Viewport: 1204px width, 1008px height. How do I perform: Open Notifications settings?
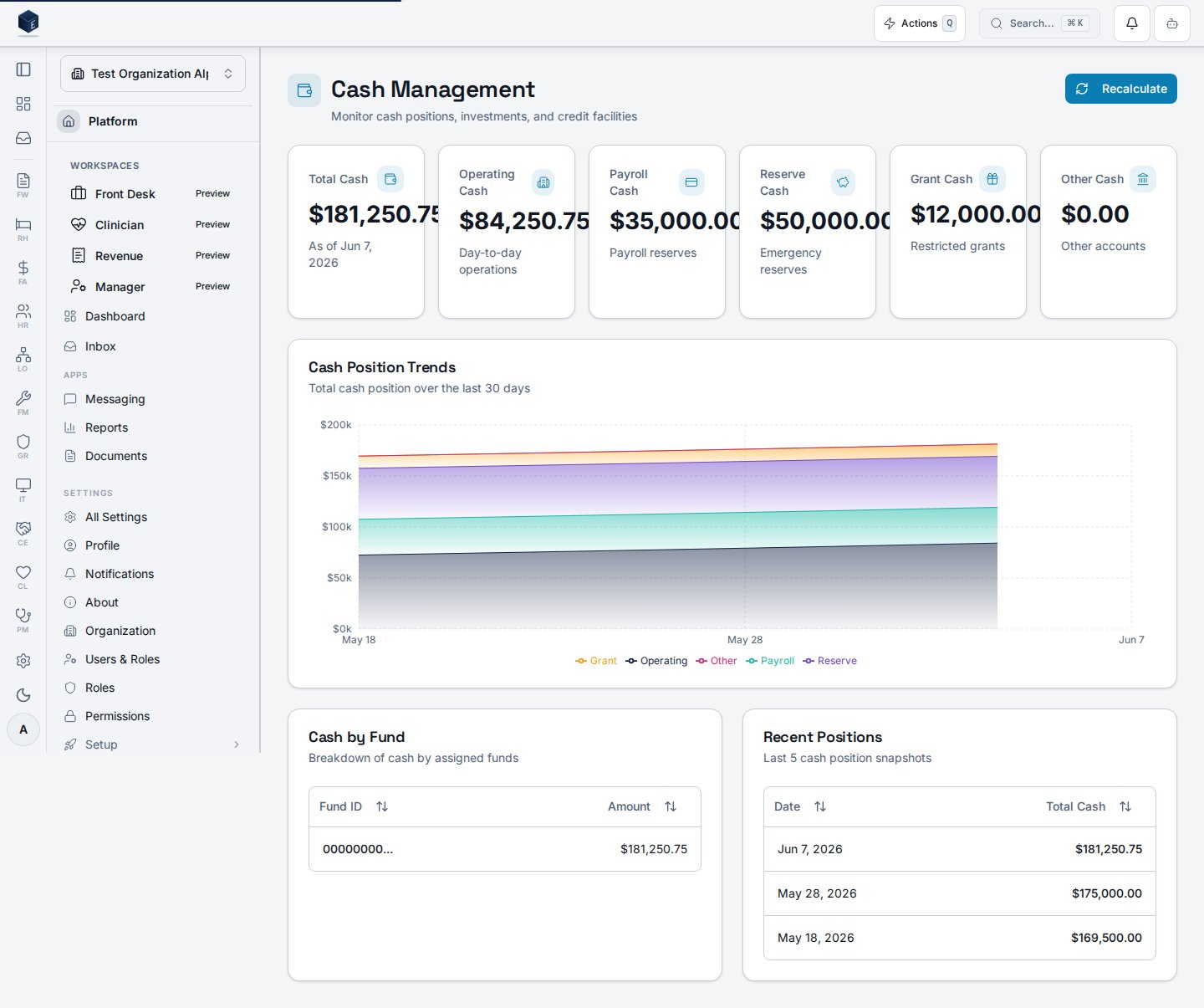click(x=153, y=574)
